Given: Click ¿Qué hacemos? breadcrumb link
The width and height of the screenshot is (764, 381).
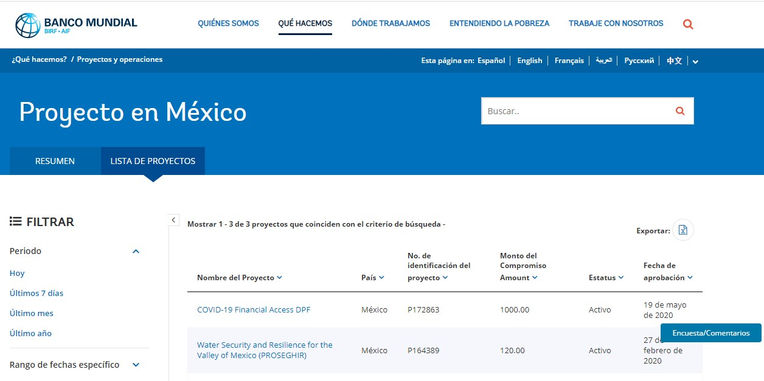Looking at the screenshot, I should 39,59.
